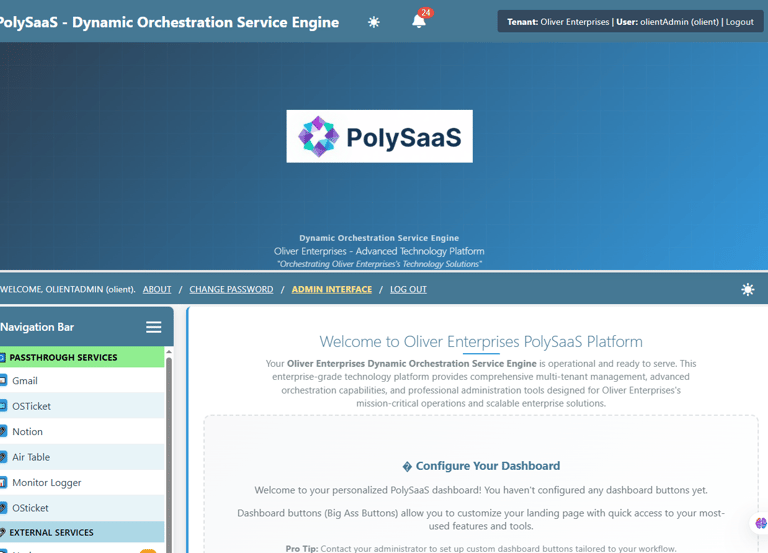This screenshot has height=553, width=768.
Task: Click the Monitor Logger chart icon
Action: (x=3, y=482)
